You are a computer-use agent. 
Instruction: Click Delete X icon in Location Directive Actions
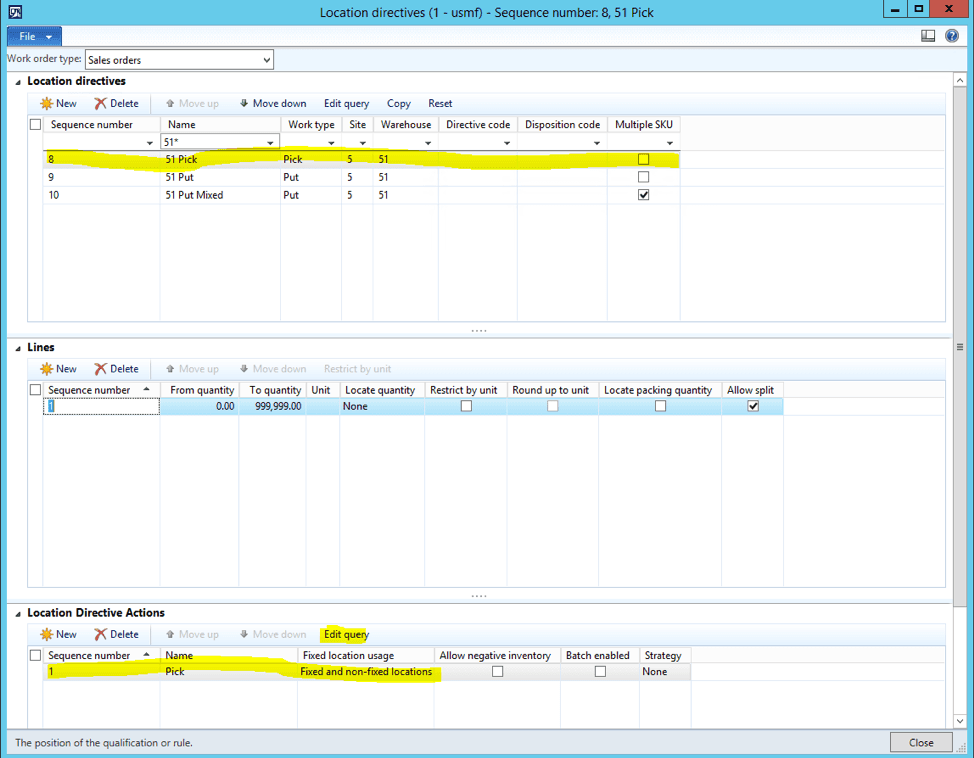(x=101, y=634)
